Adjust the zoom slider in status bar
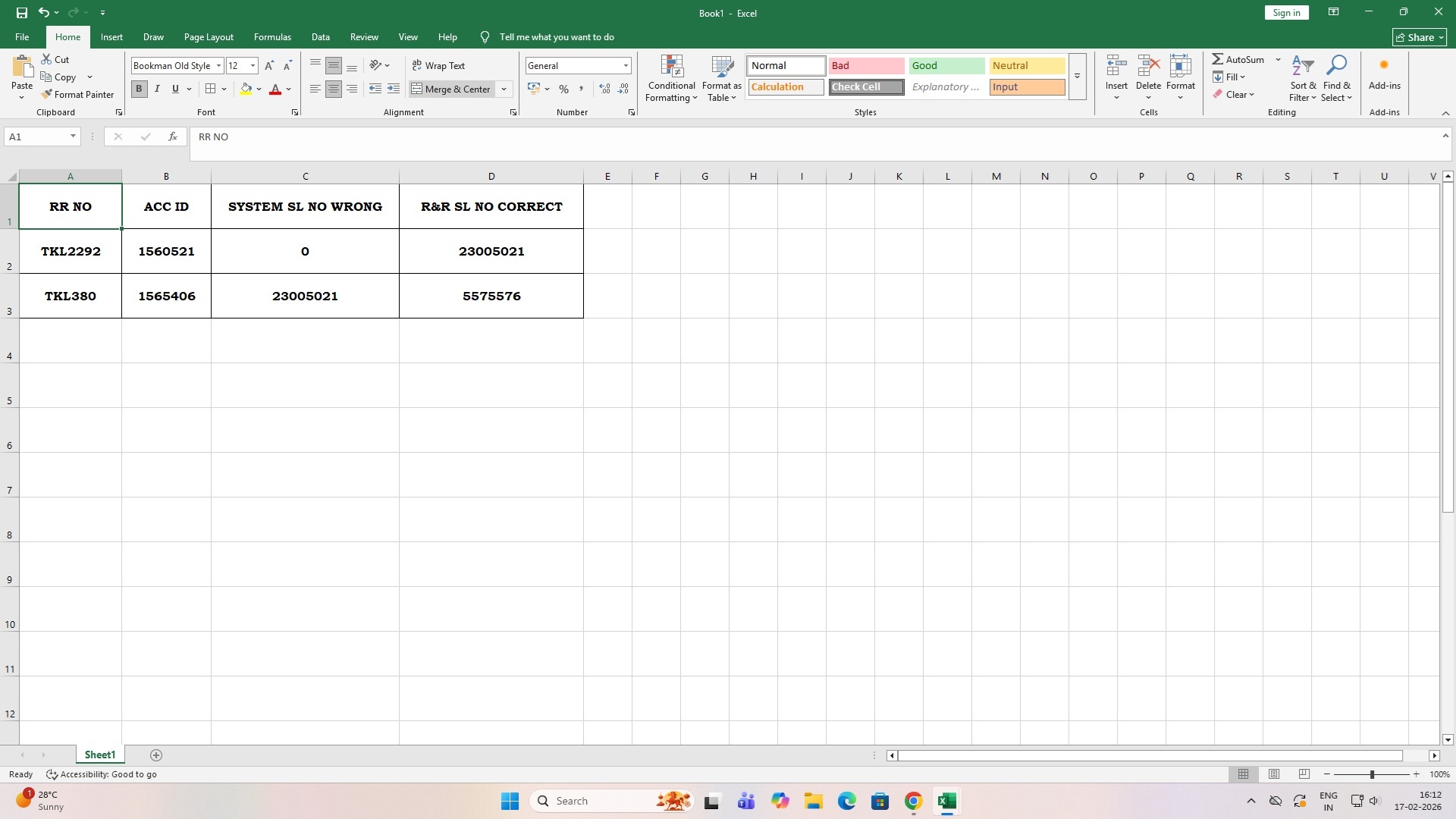Viewport: 1456px width, 819px height. [x=1371, y=774]
